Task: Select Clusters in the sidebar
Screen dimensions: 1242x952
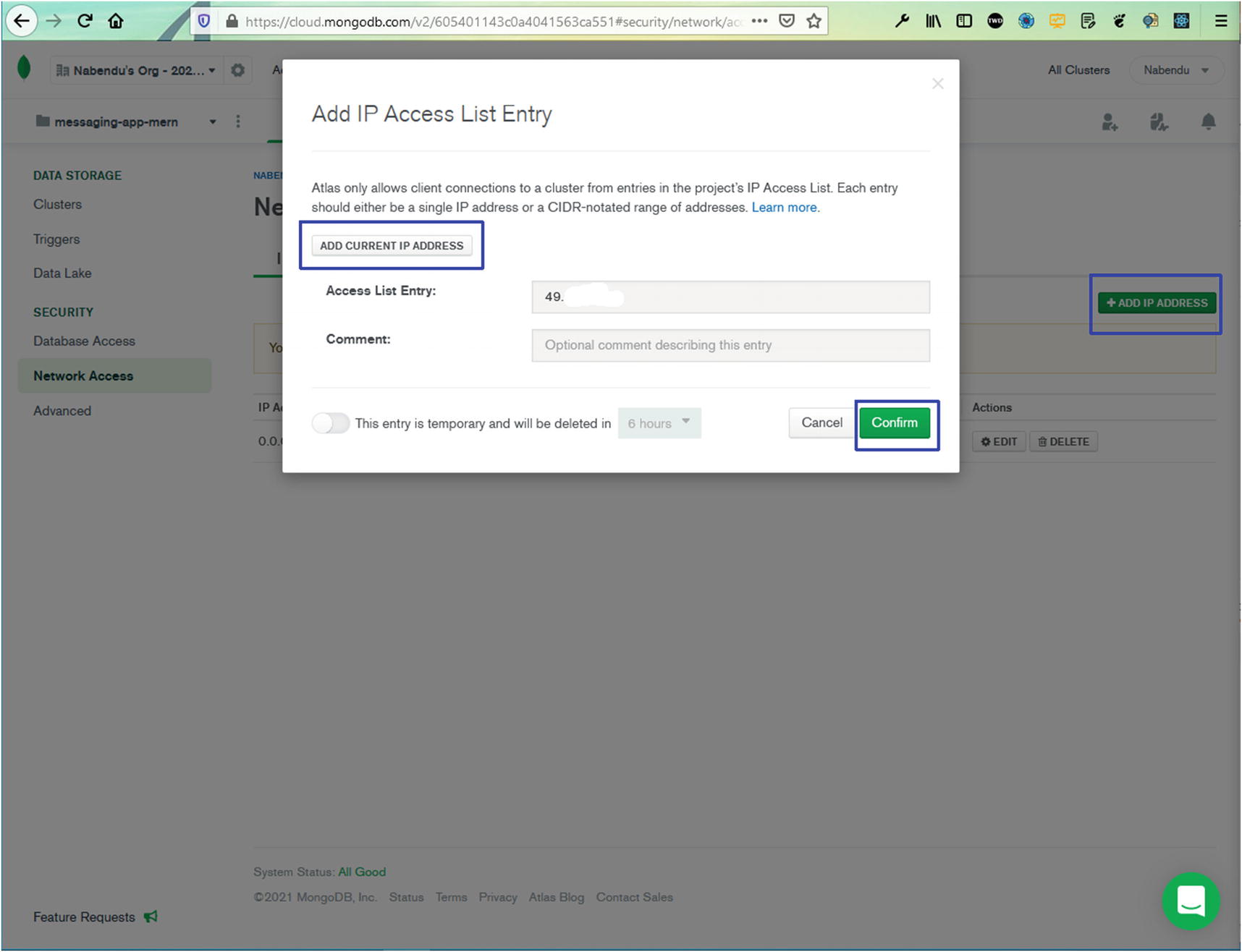Action: [x=57, y=204]
